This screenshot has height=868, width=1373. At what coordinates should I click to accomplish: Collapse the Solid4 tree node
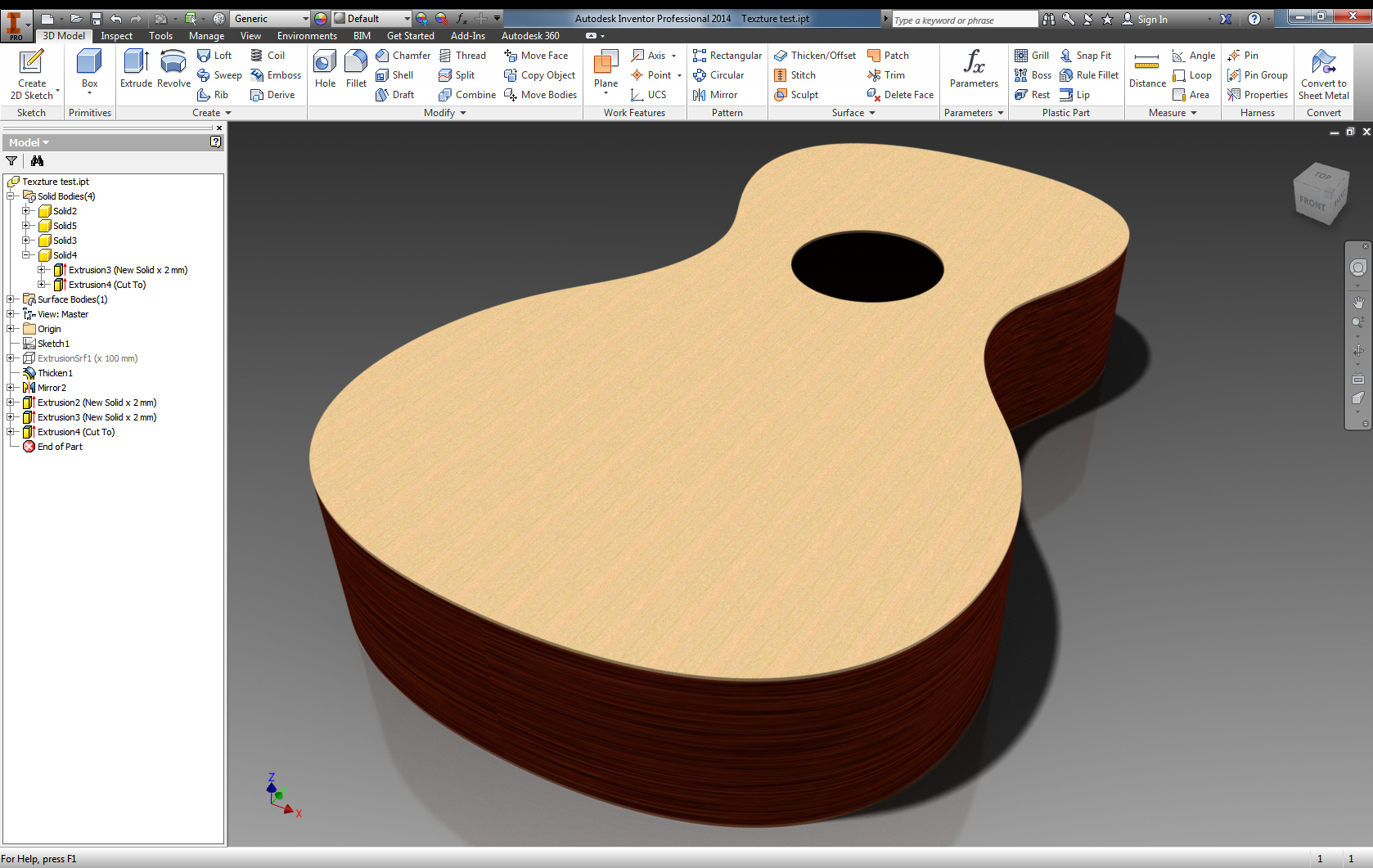pos(26,255)
